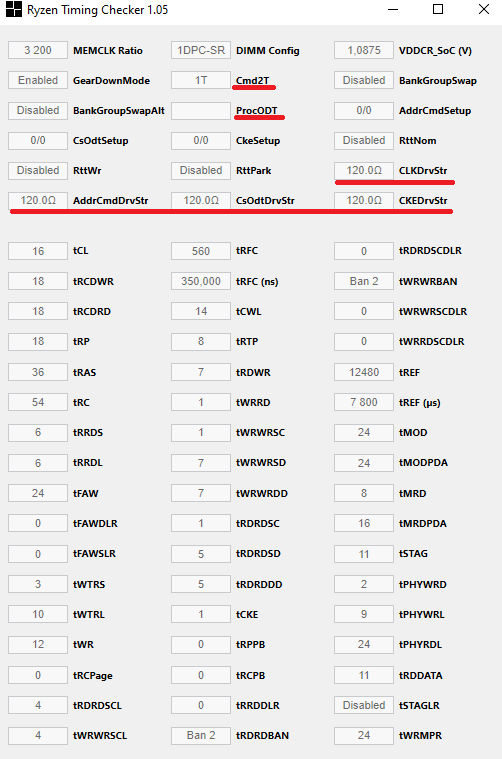Image resolution: width=502 pixels, height=759 pixels.
Task: Close the Ryzen Timing Checker window
Action: point(483,9)
